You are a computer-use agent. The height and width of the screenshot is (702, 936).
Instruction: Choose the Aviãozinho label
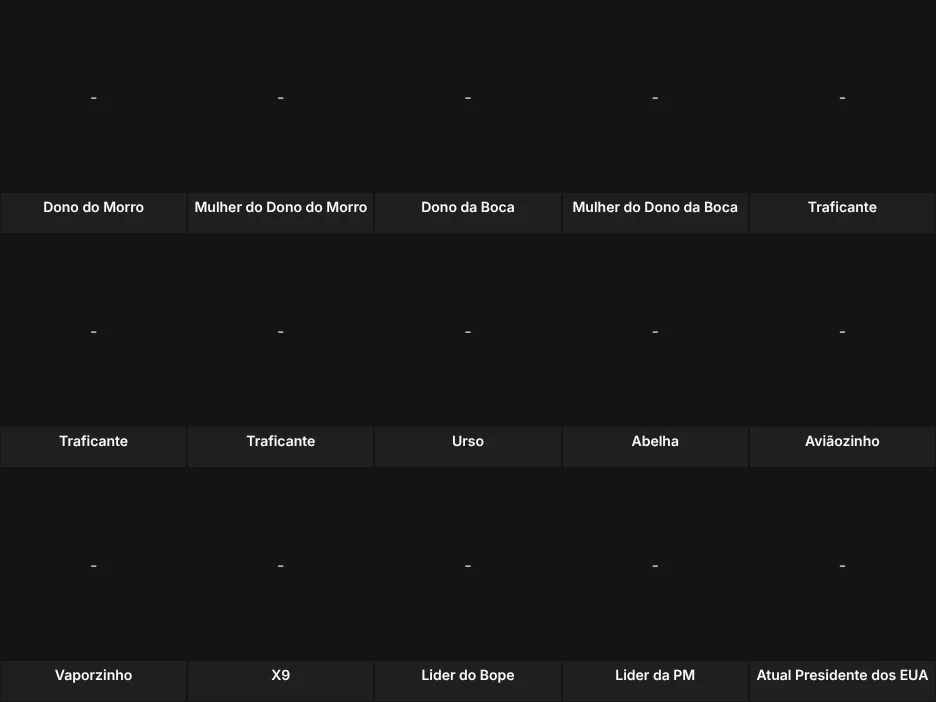[x=842, y=441]
